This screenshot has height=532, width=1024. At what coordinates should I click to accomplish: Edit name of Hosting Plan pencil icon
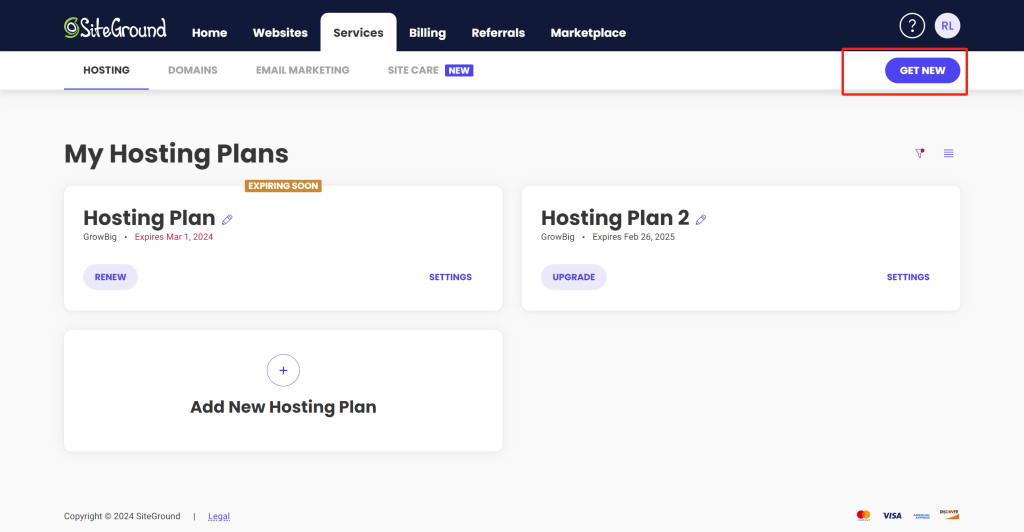click(x=227, y=219)
